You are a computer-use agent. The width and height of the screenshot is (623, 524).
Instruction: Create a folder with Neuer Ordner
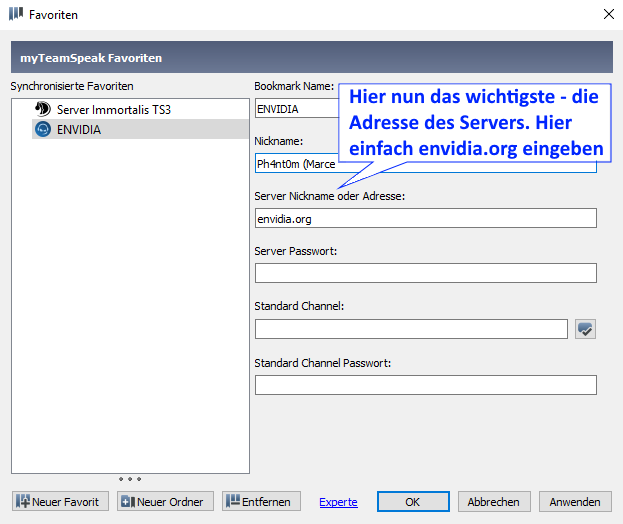[x=162, y=501]
